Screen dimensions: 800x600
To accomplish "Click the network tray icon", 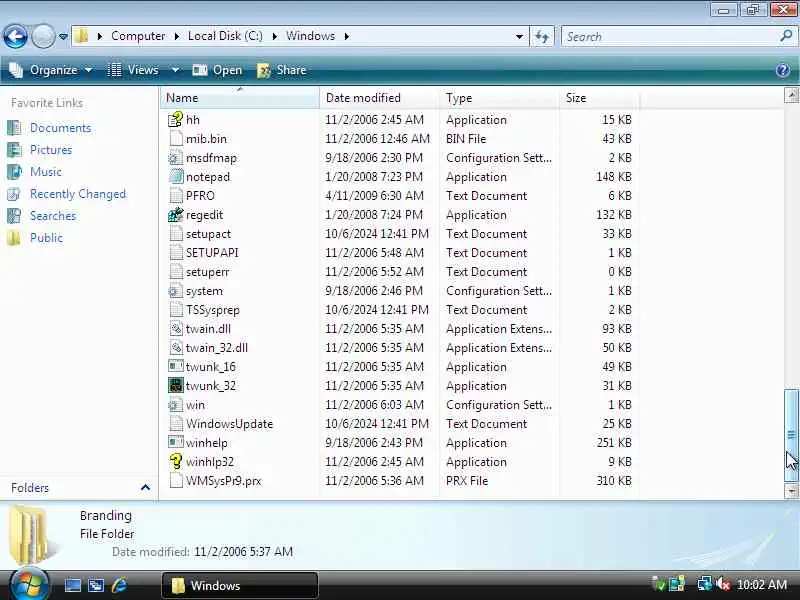I will pyautogui.click(x=705, y=584).
